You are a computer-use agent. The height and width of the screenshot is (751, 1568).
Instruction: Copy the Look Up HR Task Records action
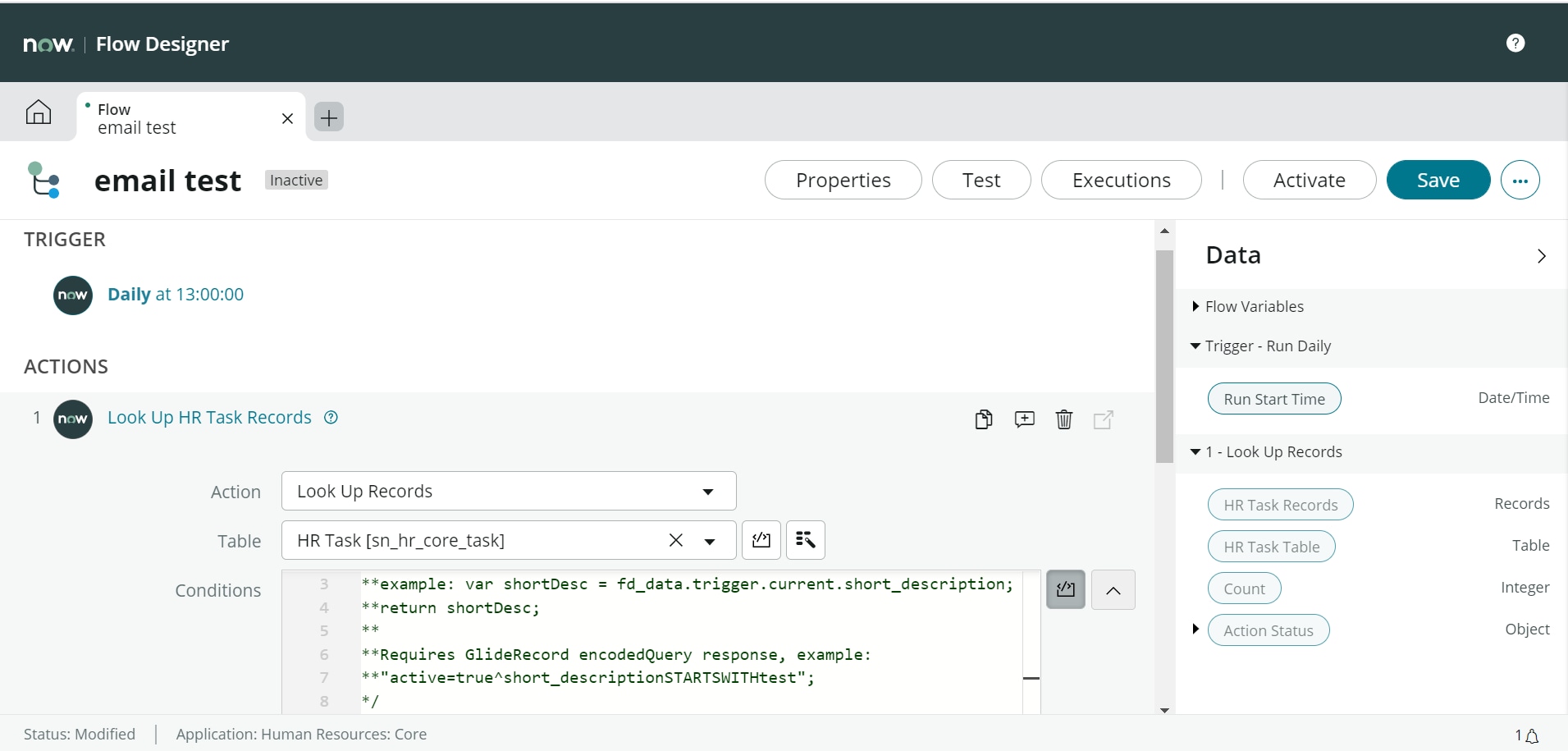pos(984,419)
